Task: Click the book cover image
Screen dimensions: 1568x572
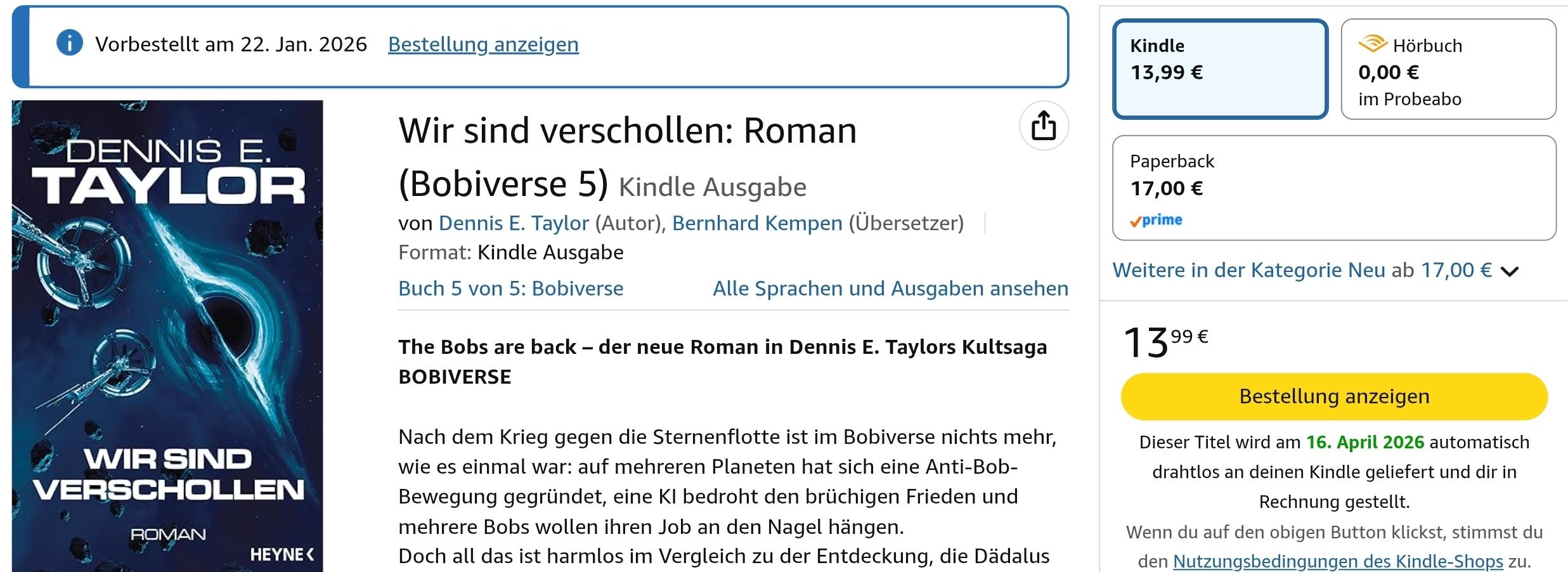Action: (167, 336)
